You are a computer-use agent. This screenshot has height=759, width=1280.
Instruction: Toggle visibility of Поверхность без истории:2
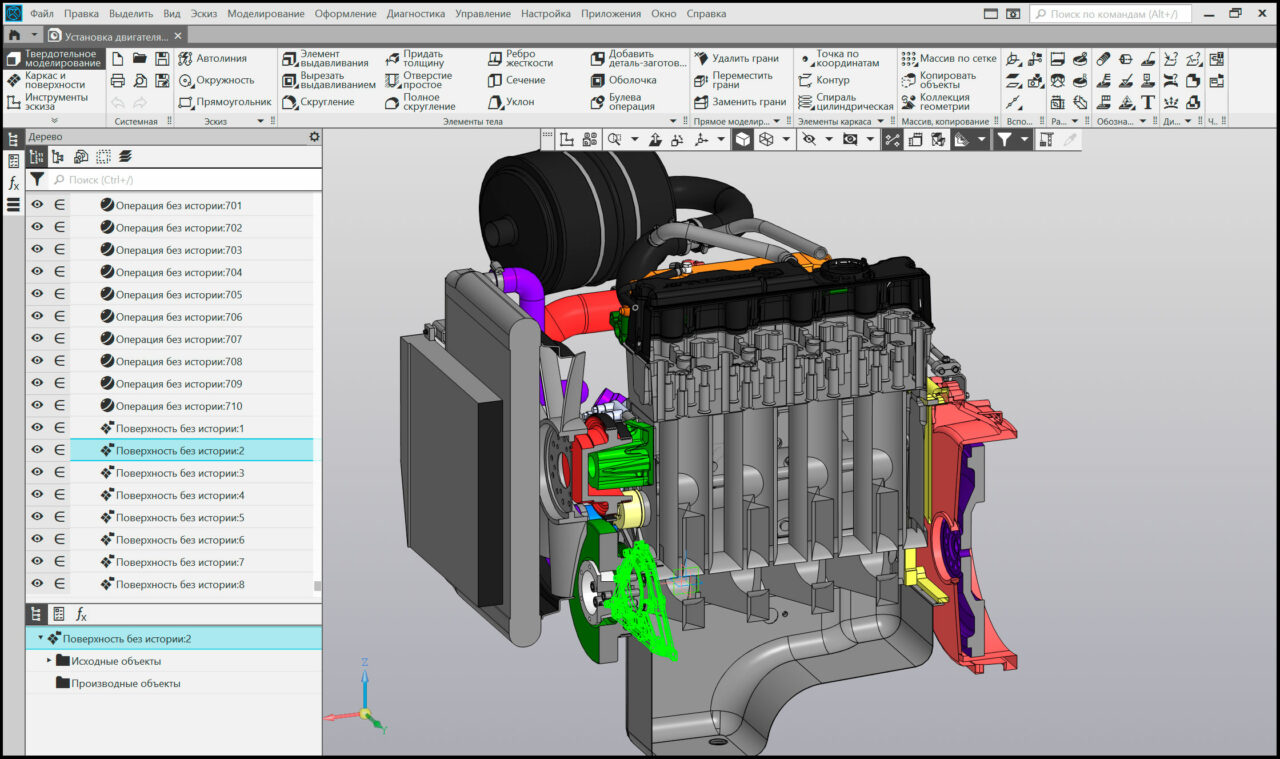pyautogui.click(x=37, y=450)
